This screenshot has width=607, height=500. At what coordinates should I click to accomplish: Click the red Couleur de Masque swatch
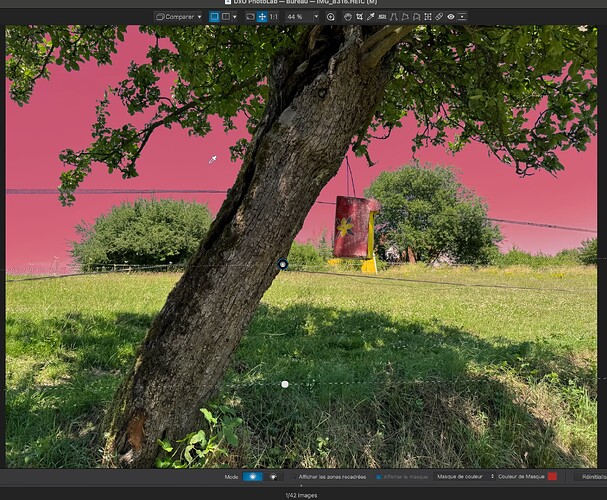click(552, 476)
